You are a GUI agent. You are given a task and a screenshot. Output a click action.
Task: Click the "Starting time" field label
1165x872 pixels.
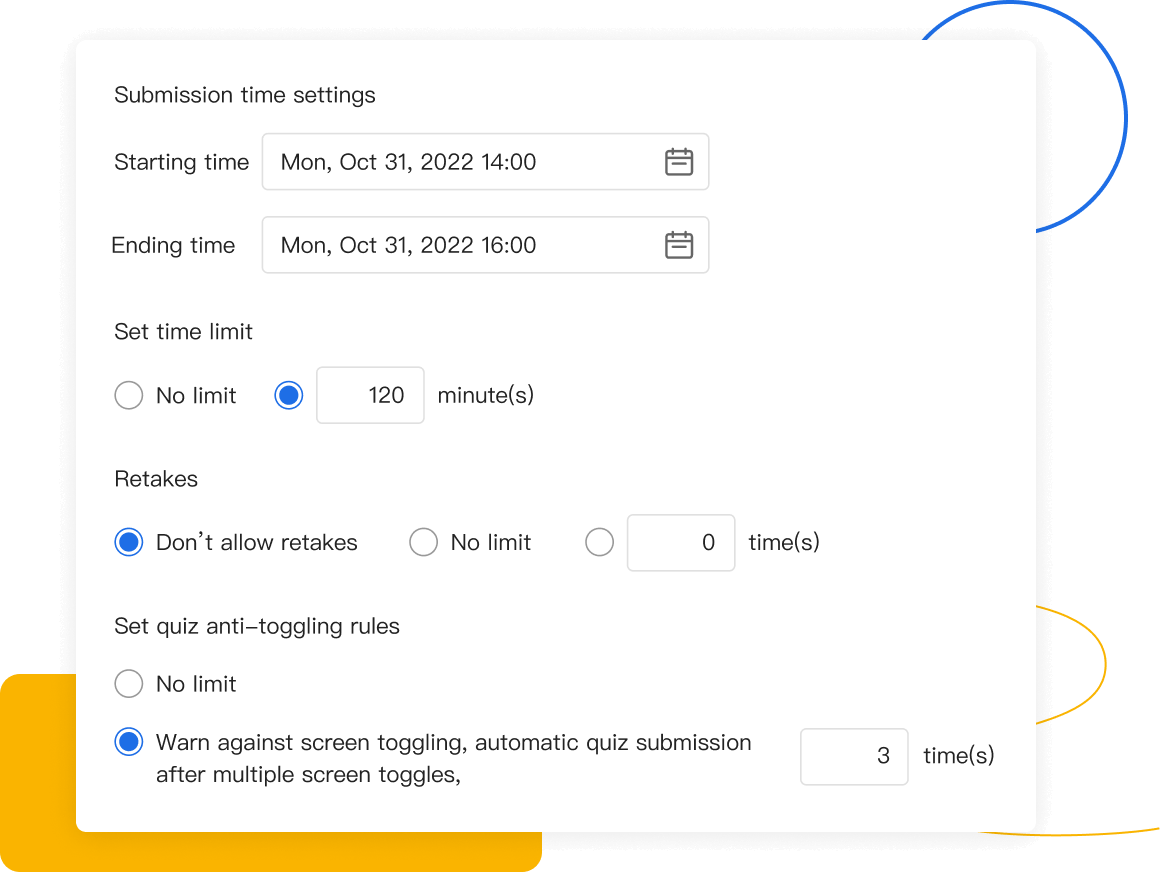click(182, 162)
